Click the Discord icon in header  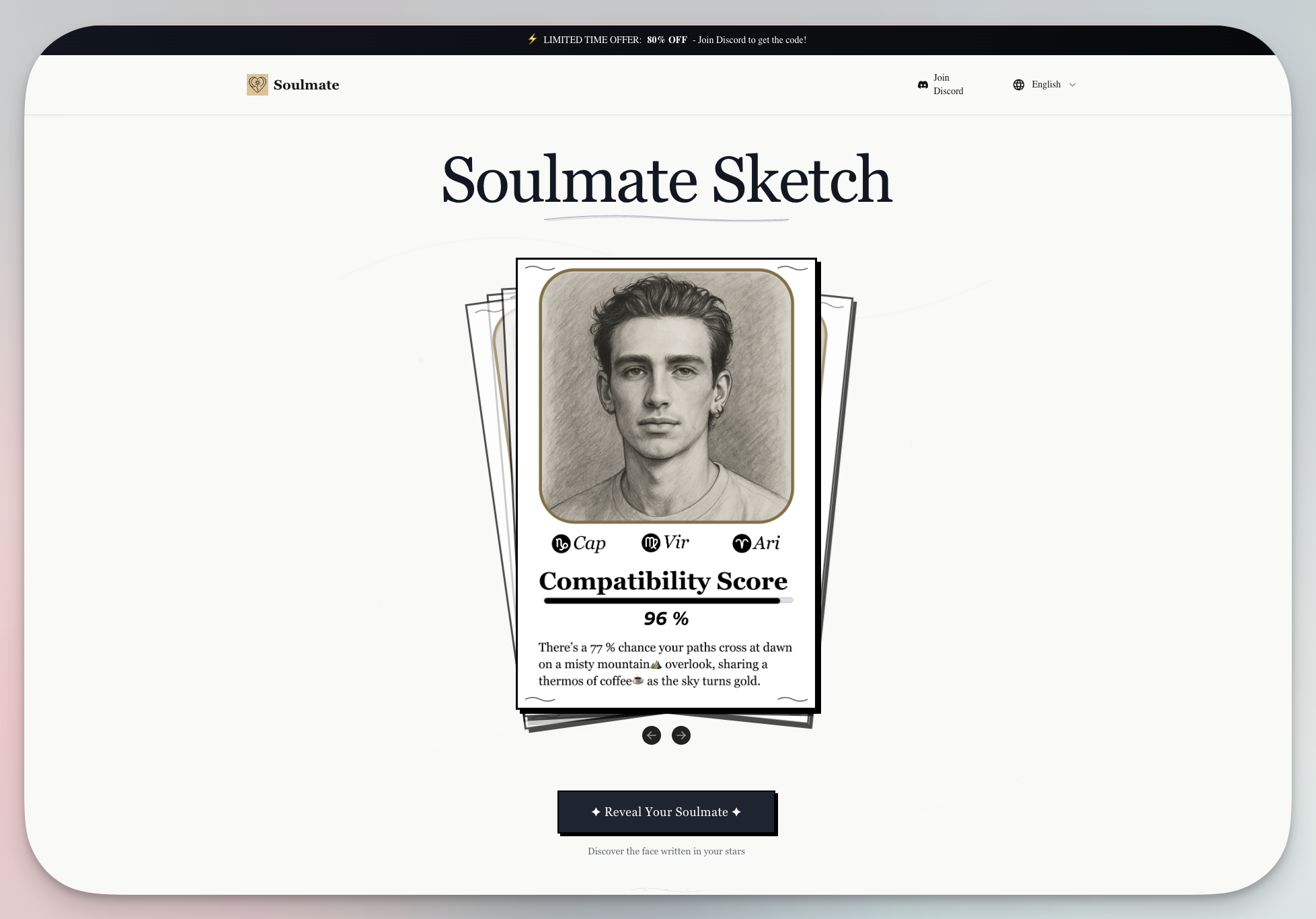pyautogui.click(x=923, y=85)
